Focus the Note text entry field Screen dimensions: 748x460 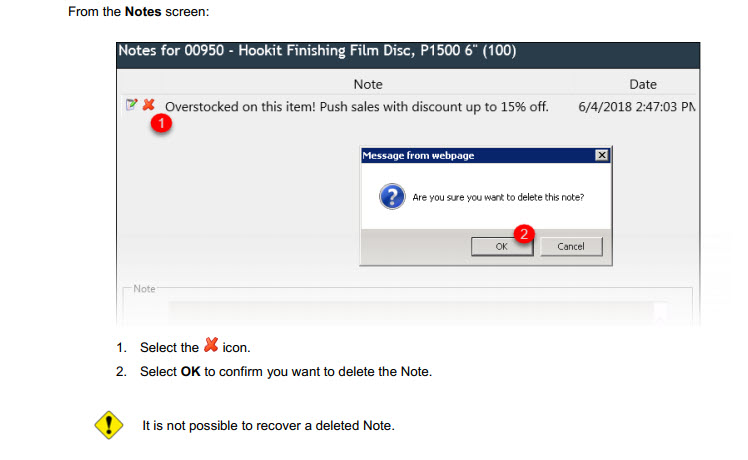pos(410,312)
